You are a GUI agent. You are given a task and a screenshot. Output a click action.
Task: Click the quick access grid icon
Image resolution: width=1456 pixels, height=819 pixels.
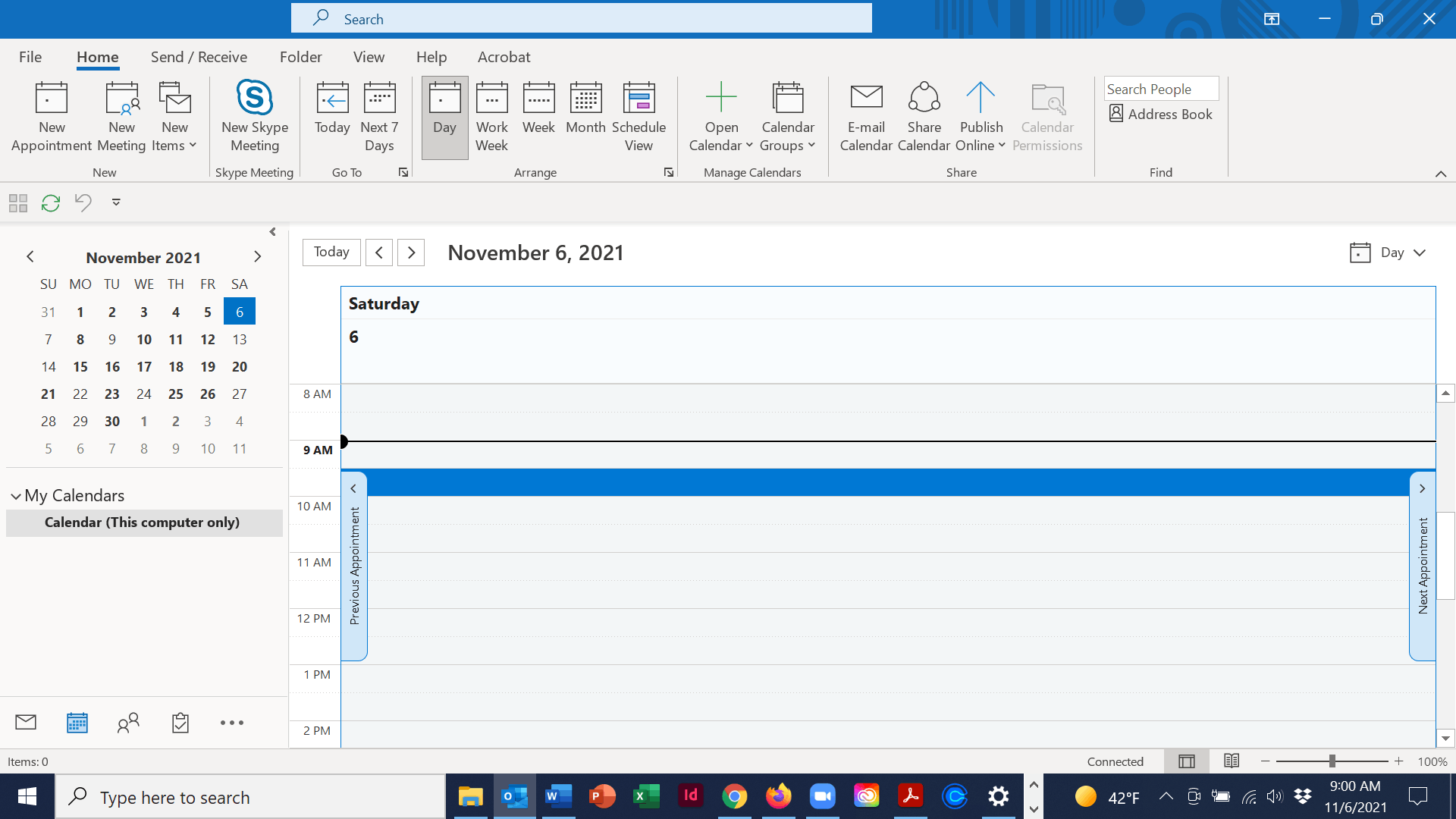18,202
